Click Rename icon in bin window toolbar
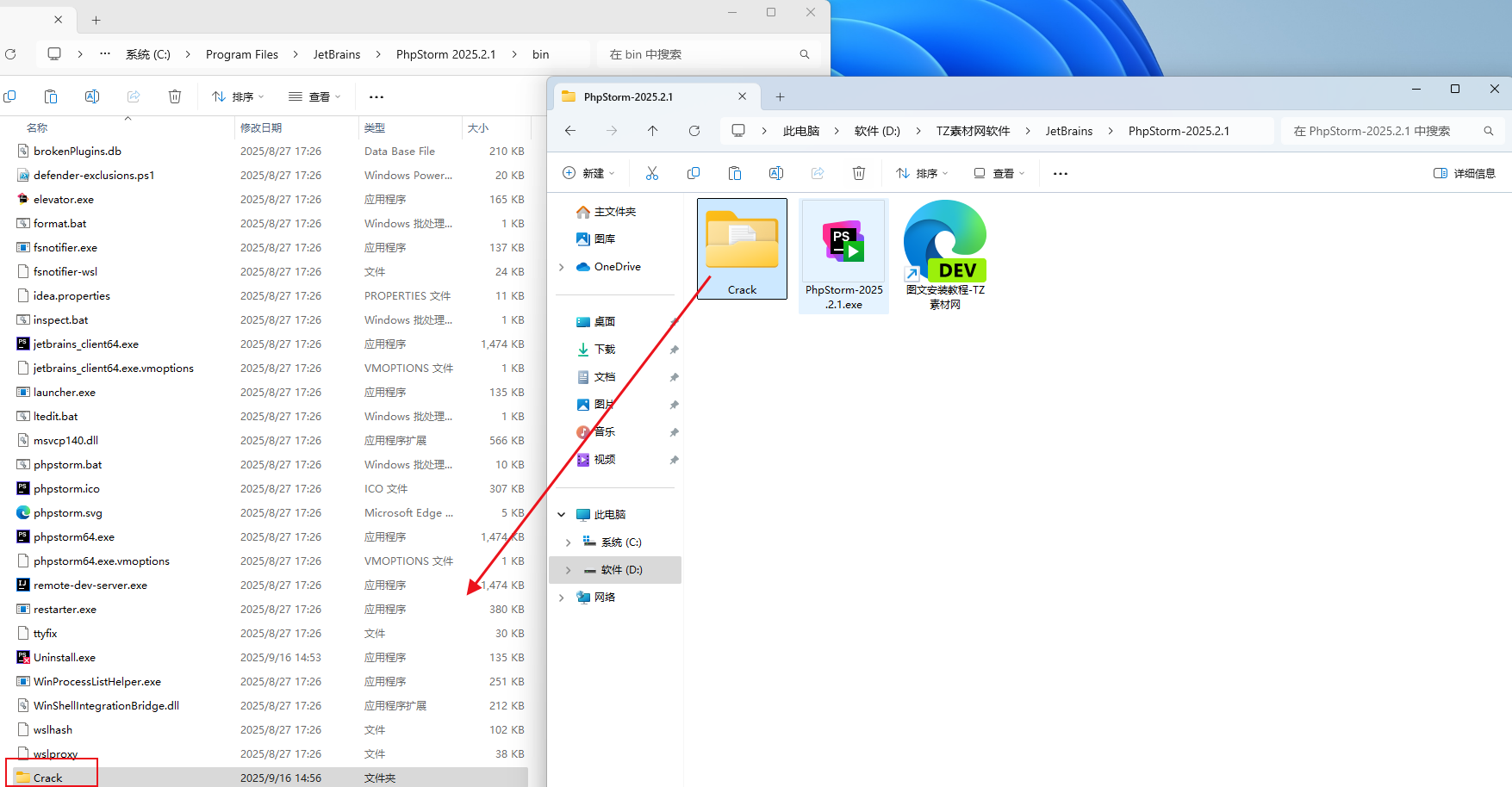The image size is (1512, 787). 92,96
